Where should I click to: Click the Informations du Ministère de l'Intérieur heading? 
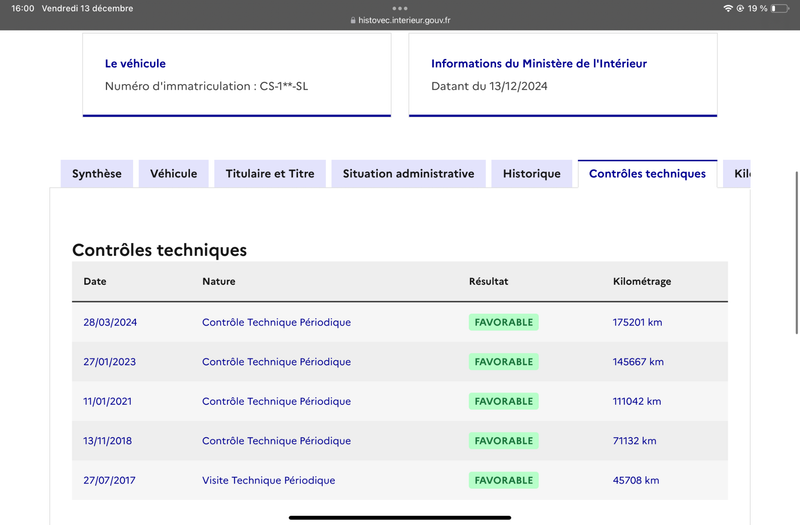click(x=539, y=64)
